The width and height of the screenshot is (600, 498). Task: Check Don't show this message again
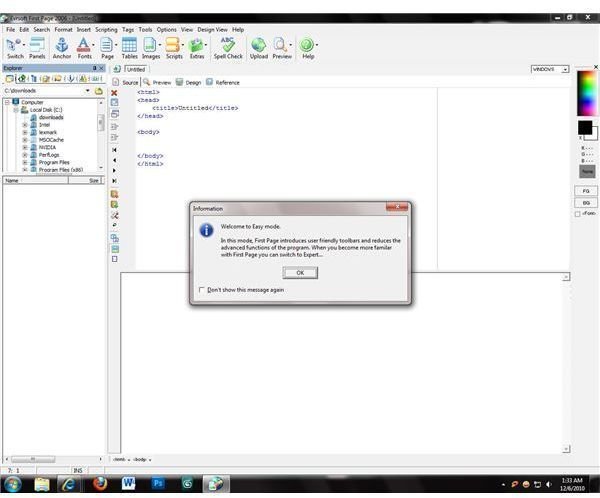point(202,290)
